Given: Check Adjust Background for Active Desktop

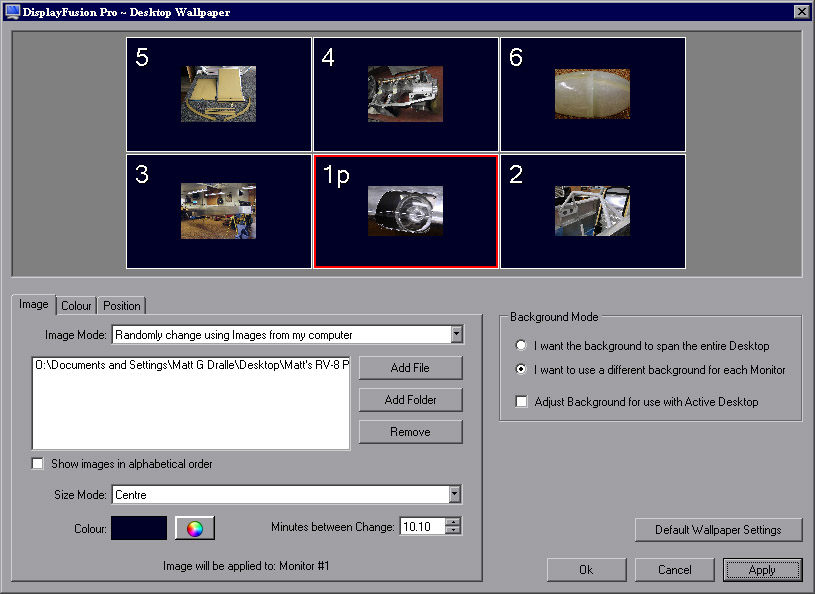Looking at the screenshot, I should click(x=521, y=402).
